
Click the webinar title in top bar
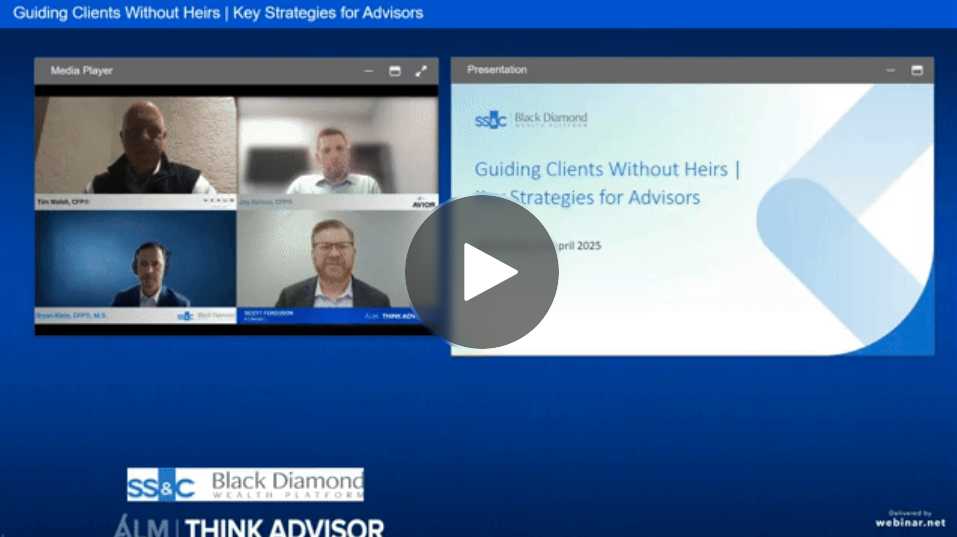pos(218,13)
